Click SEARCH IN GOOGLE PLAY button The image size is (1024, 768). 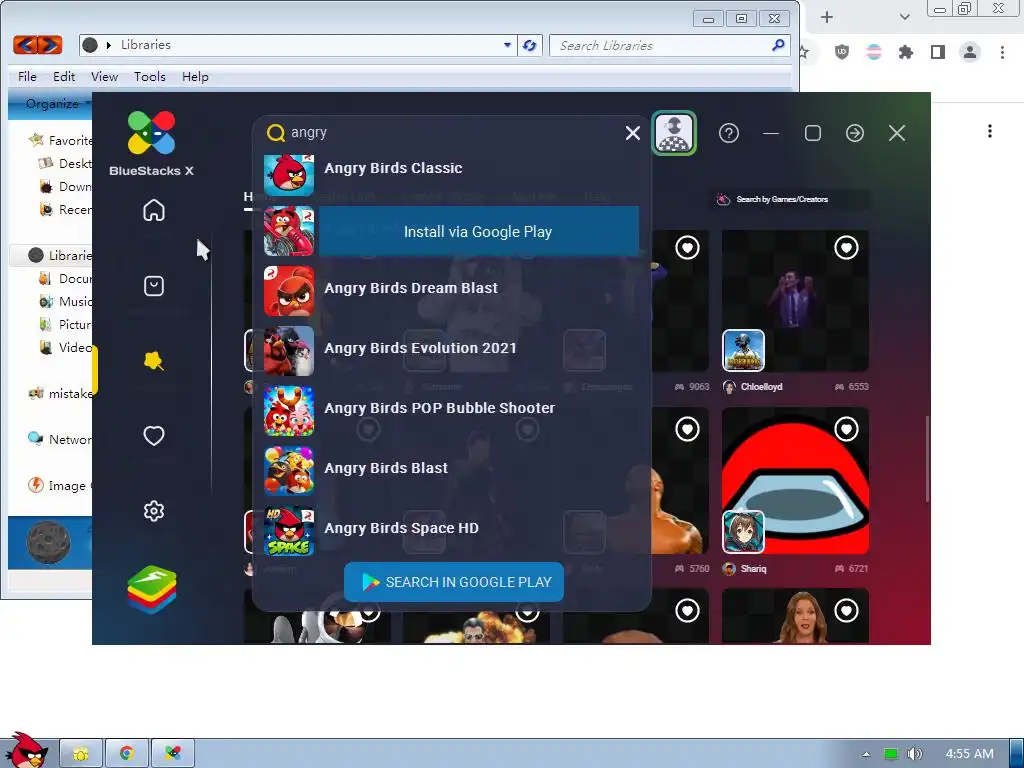(x=454, y=582)
